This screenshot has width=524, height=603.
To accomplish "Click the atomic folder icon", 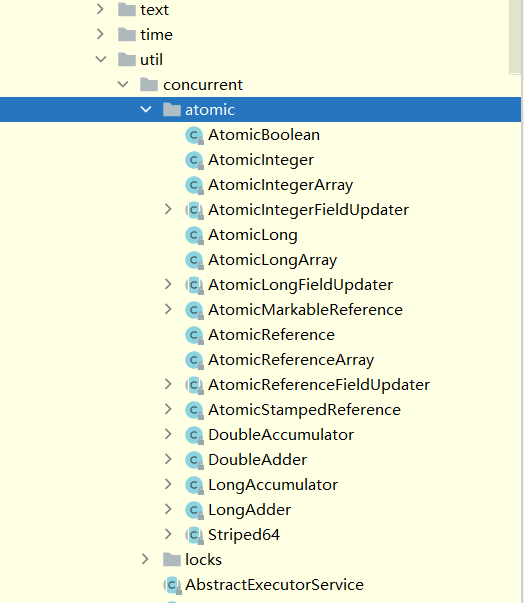I will [x=171, y=110].
